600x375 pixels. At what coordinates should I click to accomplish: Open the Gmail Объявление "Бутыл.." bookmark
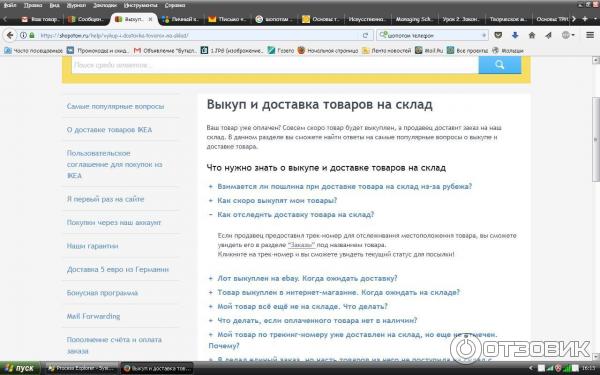[165, 51]
